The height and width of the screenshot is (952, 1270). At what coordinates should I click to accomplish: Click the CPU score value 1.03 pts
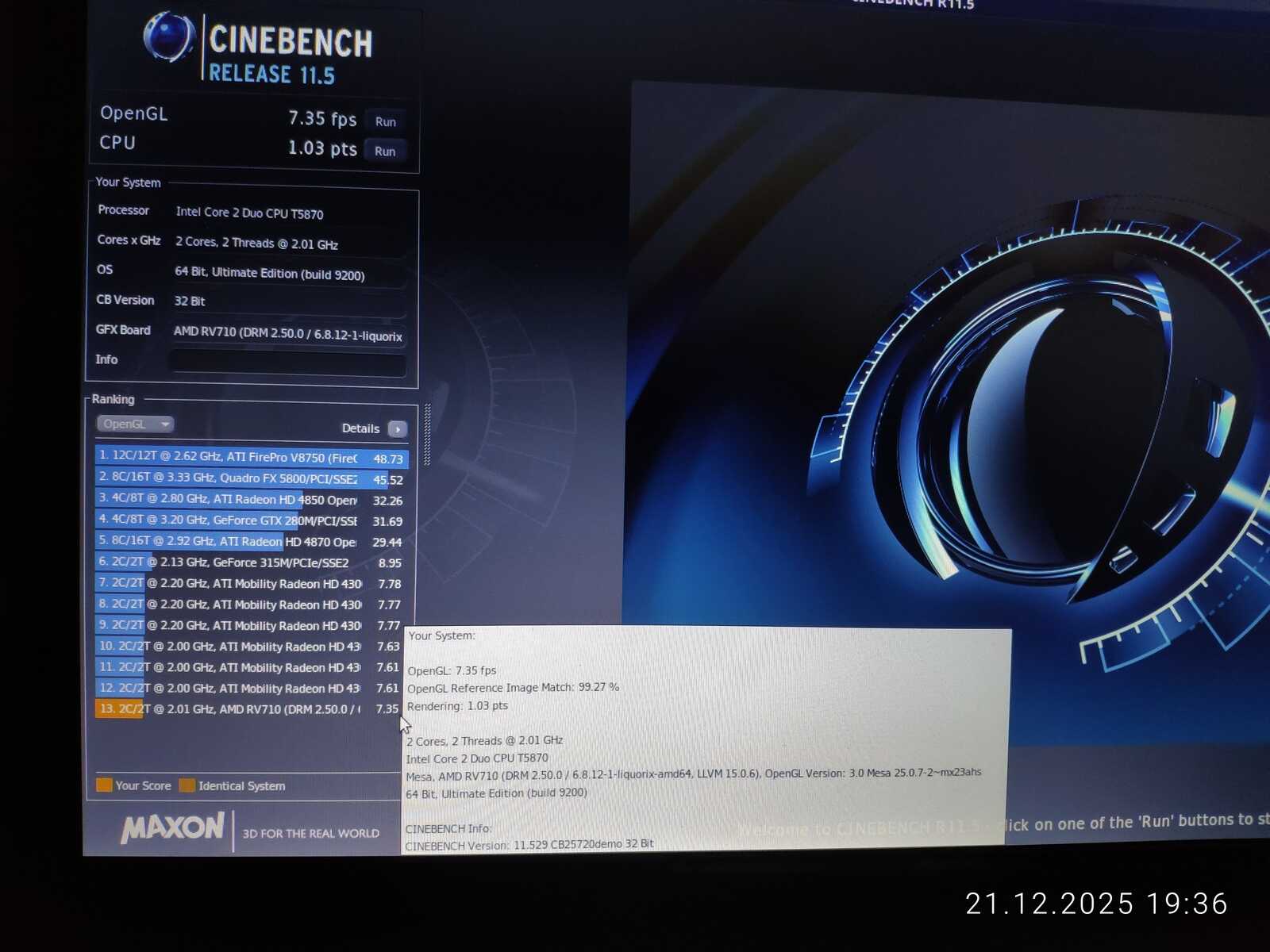click(x=322, y=148)
